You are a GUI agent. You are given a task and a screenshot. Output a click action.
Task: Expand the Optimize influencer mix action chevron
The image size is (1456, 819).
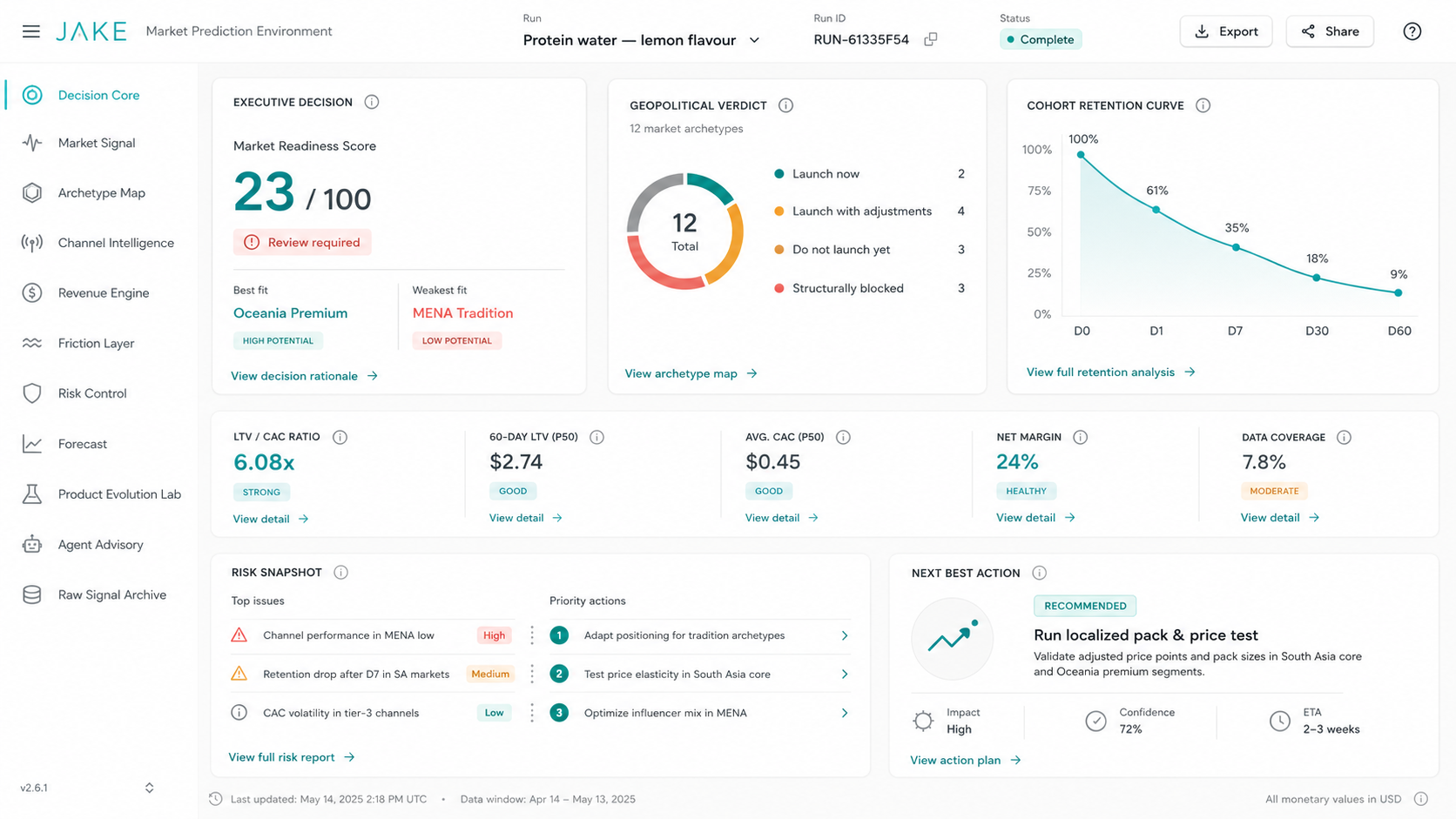click(x=845, y=713)
